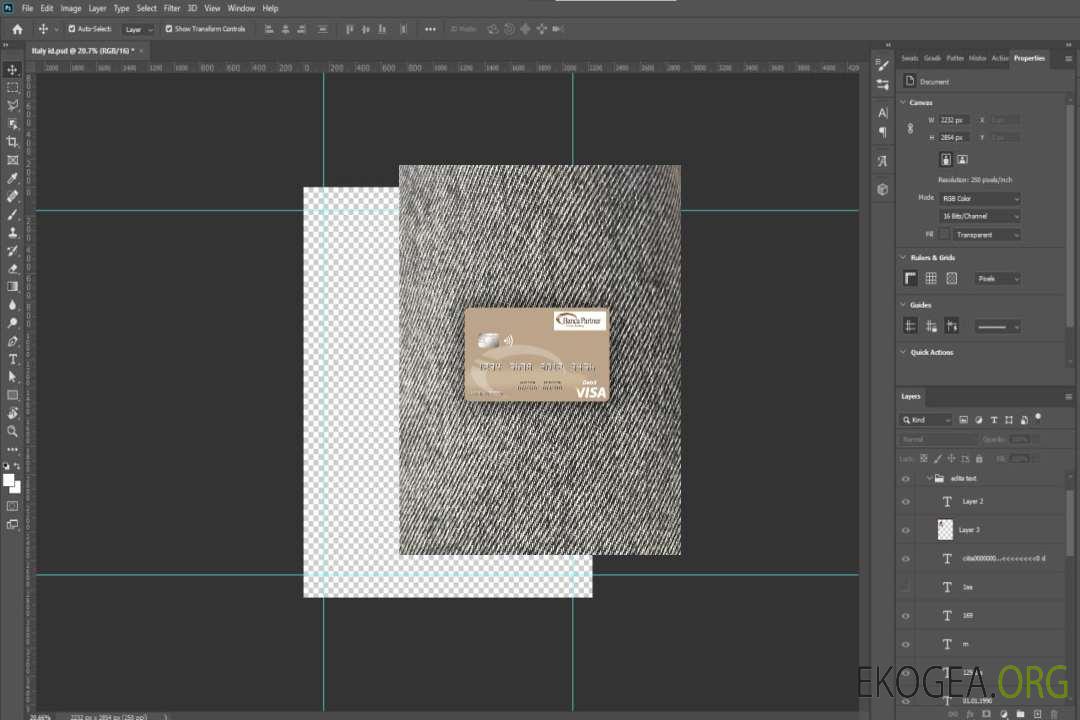1080x720 pixels.
Task: Choose the Lasso tool
Action: 13,105
